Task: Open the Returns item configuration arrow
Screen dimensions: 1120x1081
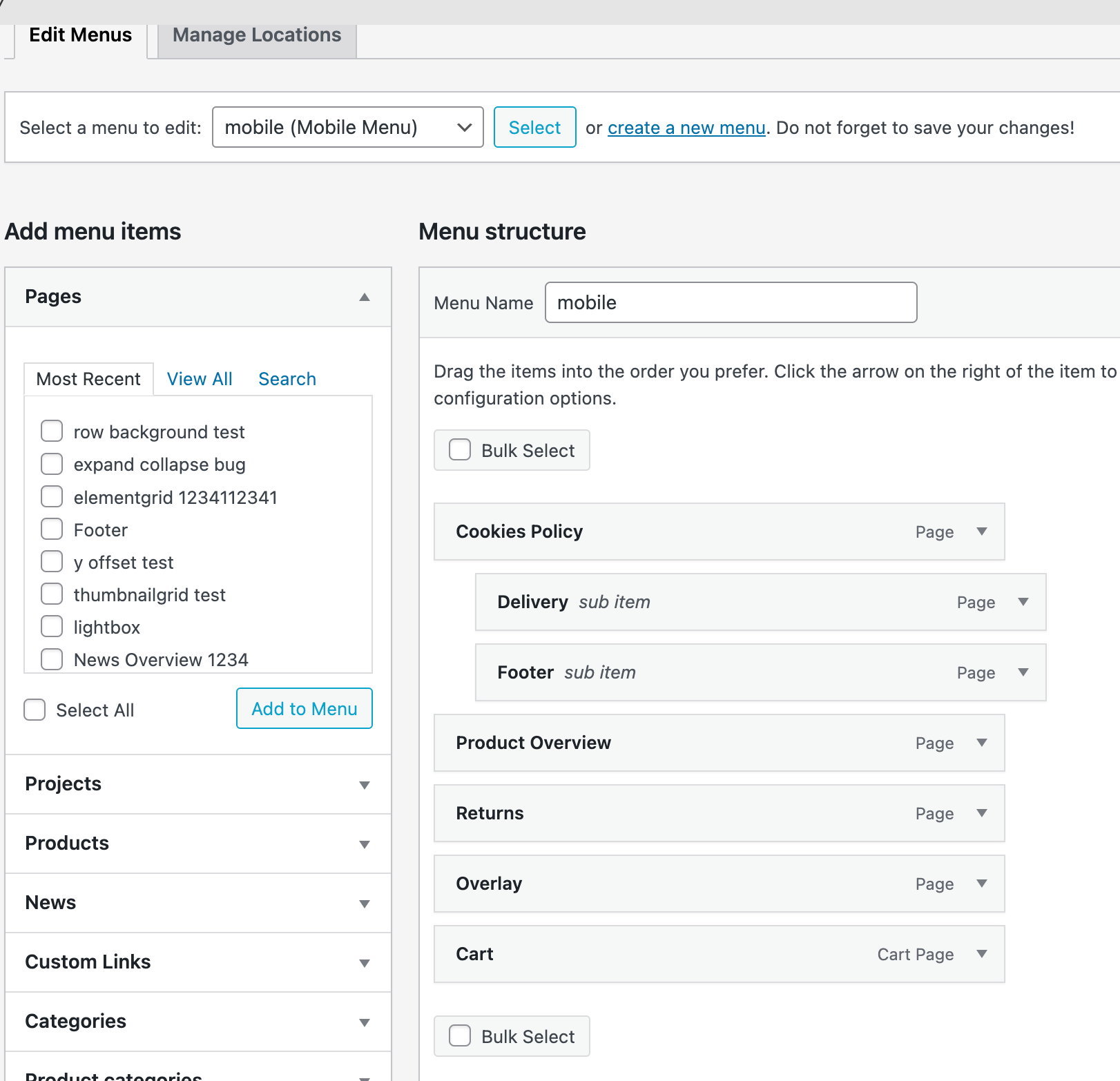Action: [x=981, y=813]
